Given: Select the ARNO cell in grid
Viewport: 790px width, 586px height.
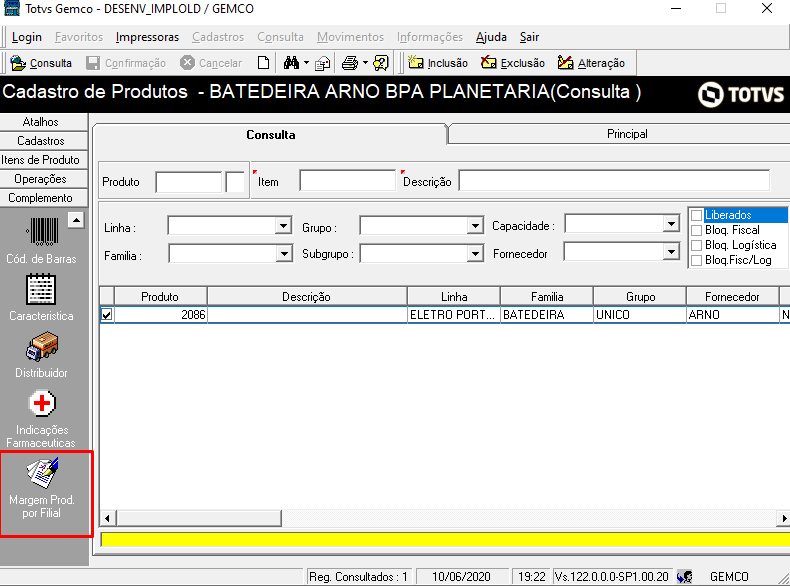Looking at the screenshot, I should pyautogui.click(x=733, y=315).
